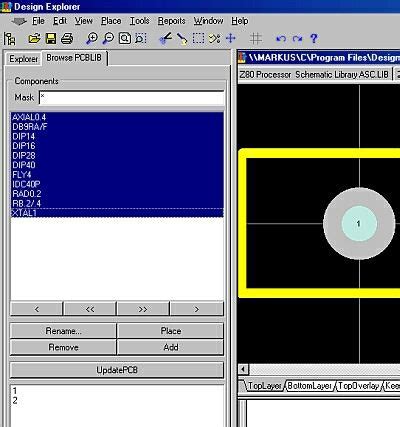The height and width of the screenshot is (427, 400).
Task: Click the help question mark icon
Action: click(x=313, y=39)
